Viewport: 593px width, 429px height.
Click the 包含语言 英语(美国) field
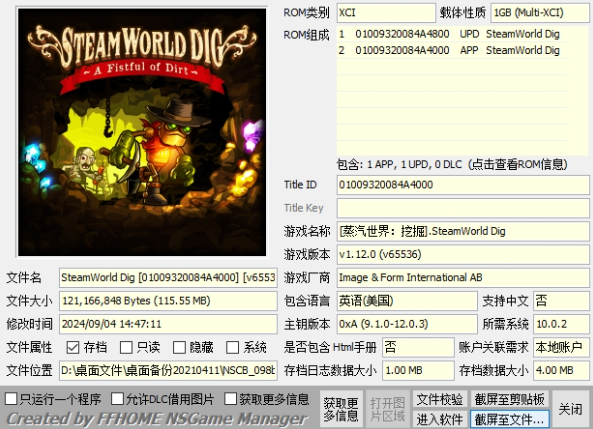[x=407, y=301]
